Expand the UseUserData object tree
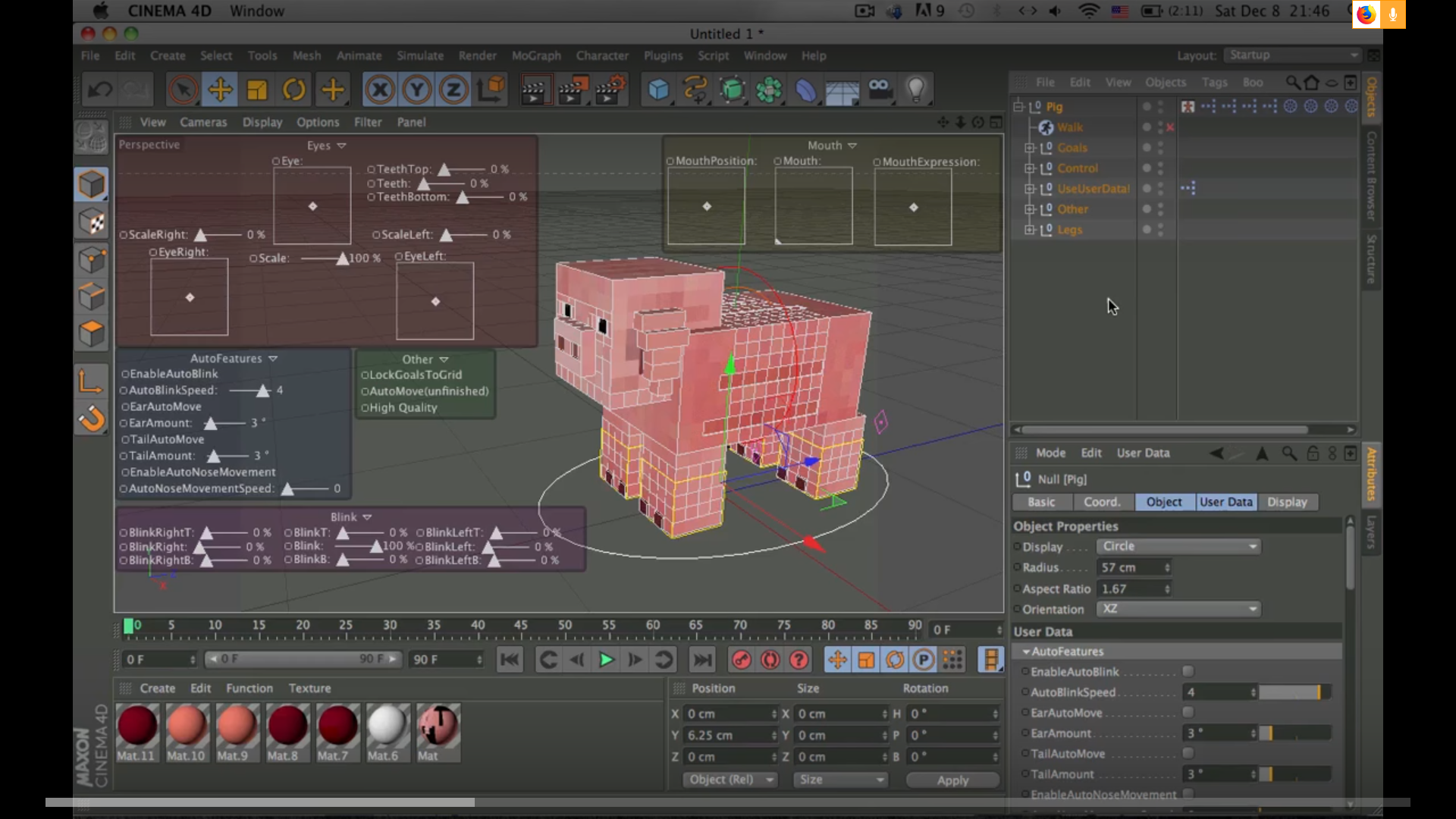The image size is (1456, 819). coord(1030,189)
